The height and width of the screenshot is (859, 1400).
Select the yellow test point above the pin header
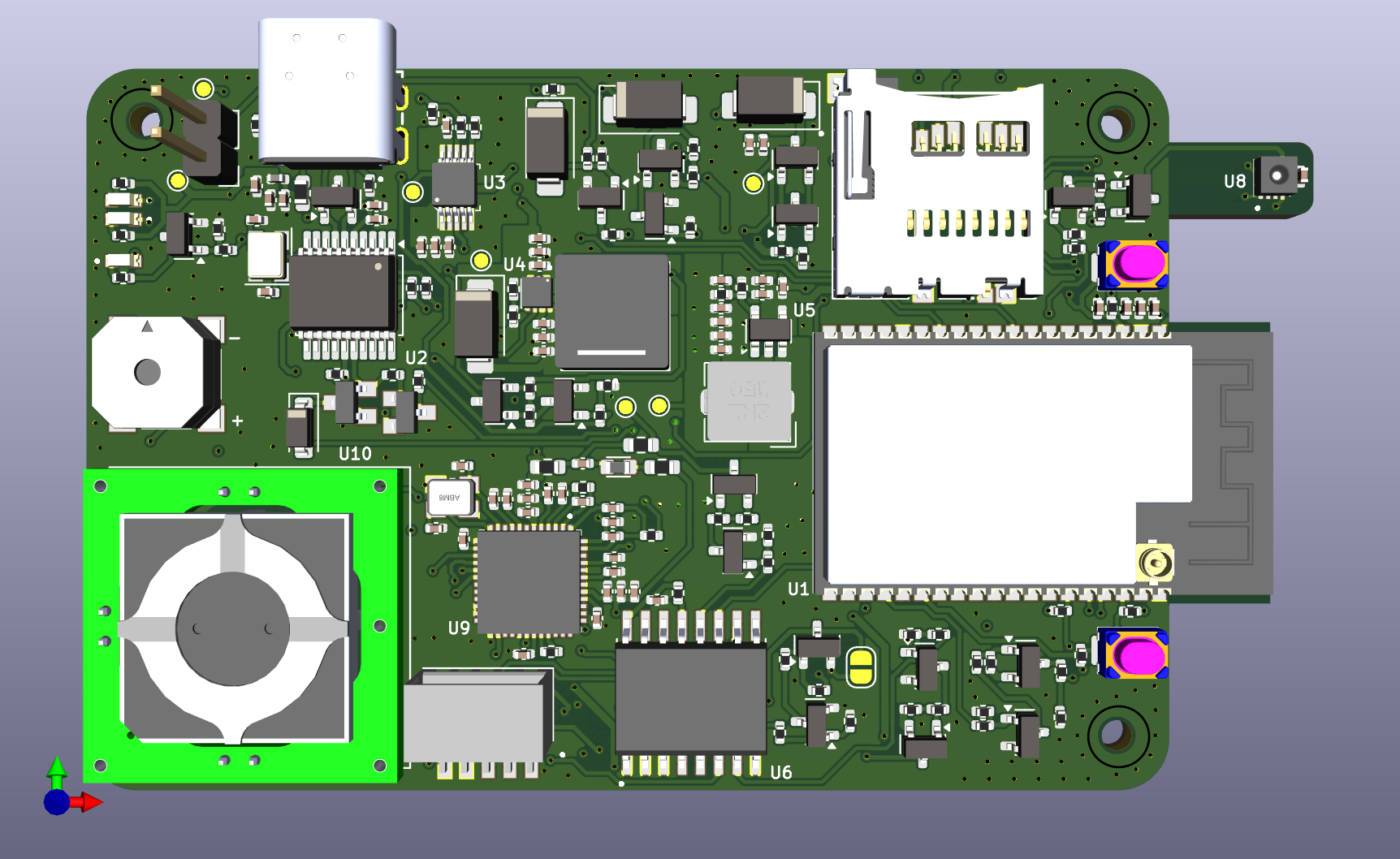coord(203,88)
